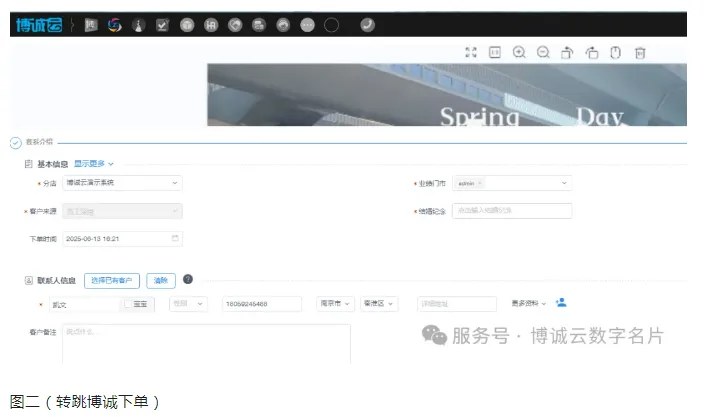Viewport: 716px width, 420px height.
Task: Click the help question mark icon
Action: pos(187,280)
